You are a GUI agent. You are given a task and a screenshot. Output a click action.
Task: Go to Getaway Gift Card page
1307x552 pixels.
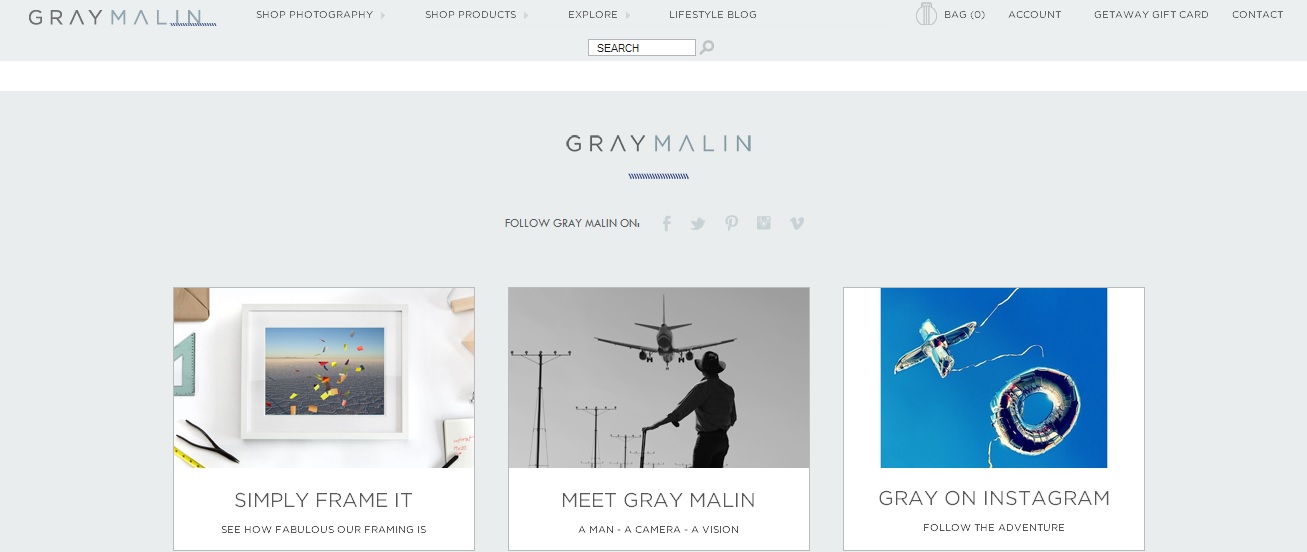pyautogui.click(x=1151, y=15)
